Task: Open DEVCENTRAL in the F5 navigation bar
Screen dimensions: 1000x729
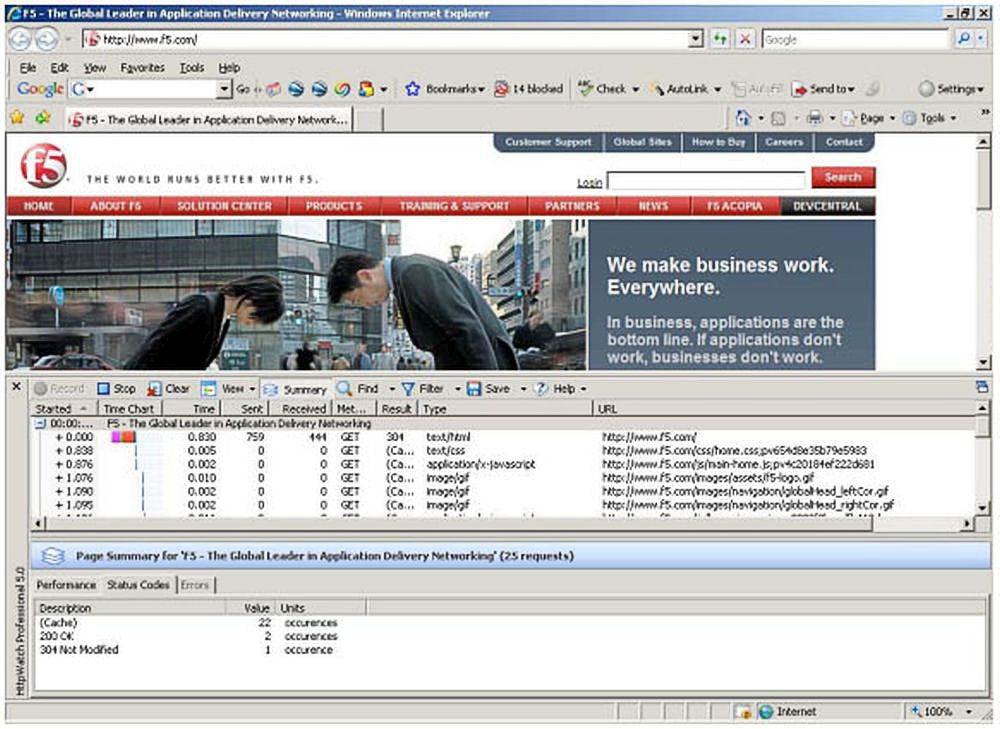Action: 827,206
